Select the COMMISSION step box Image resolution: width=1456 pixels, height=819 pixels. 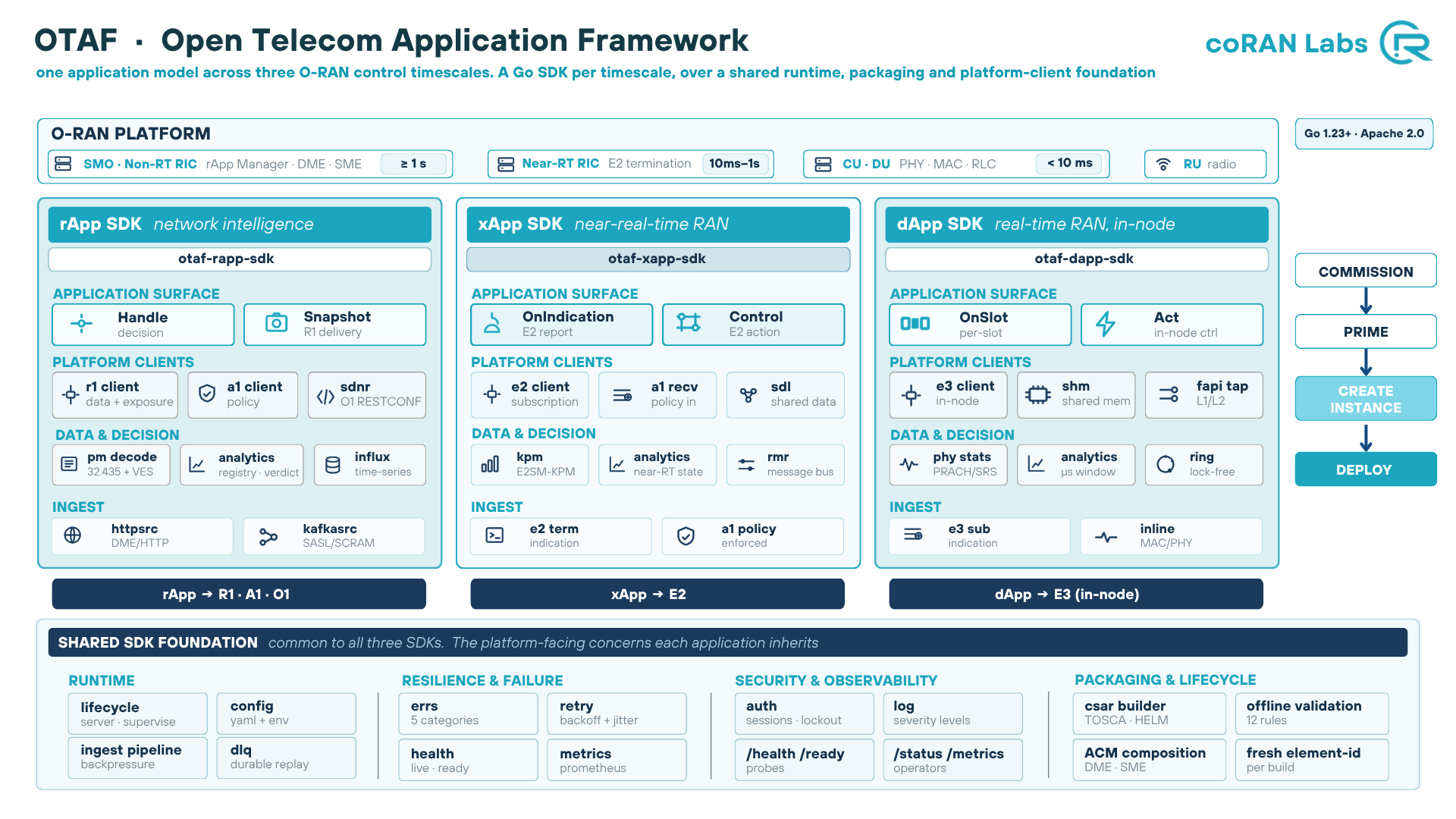(1366, 271)
